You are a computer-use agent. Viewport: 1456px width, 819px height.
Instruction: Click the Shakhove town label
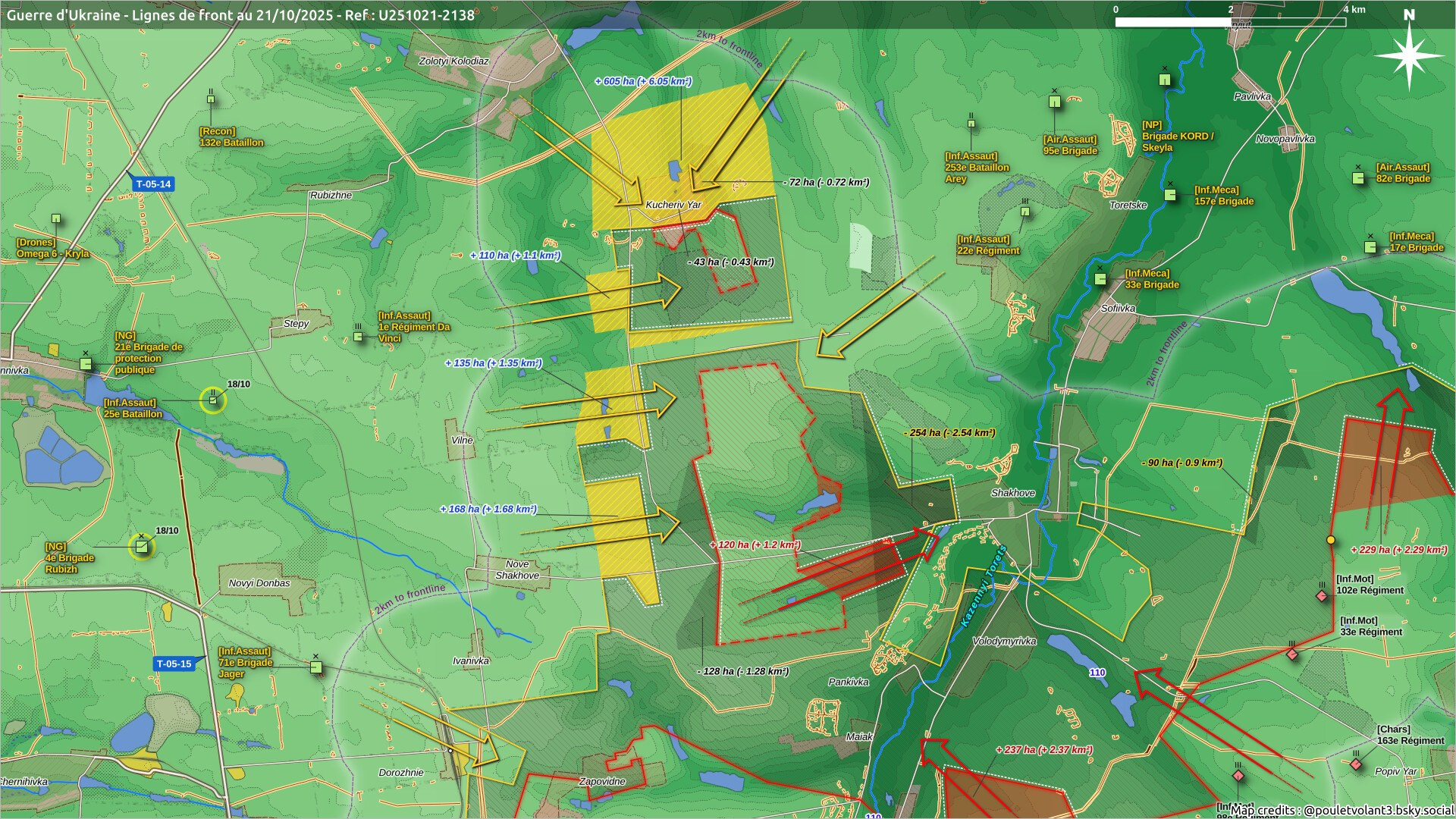tap(1012, 493)
